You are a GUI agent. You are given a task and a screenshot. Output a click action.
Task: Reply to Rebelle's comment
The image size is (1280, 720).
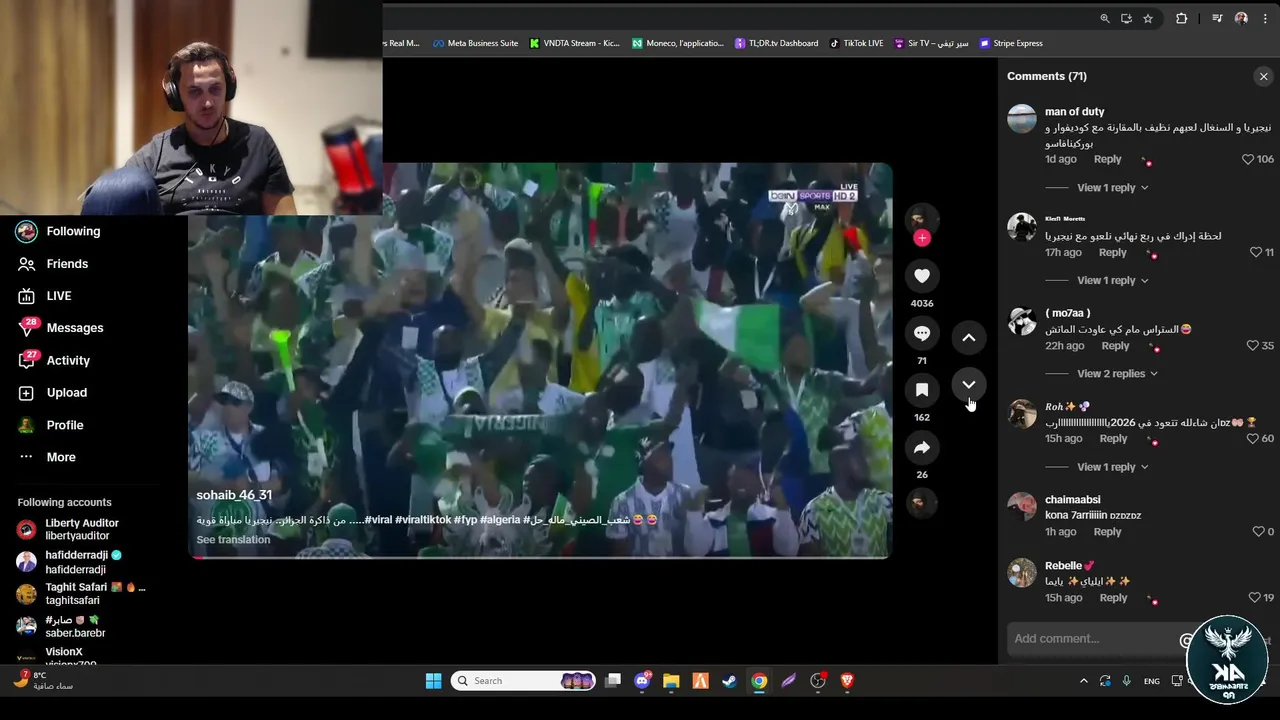pos(1113,598)
